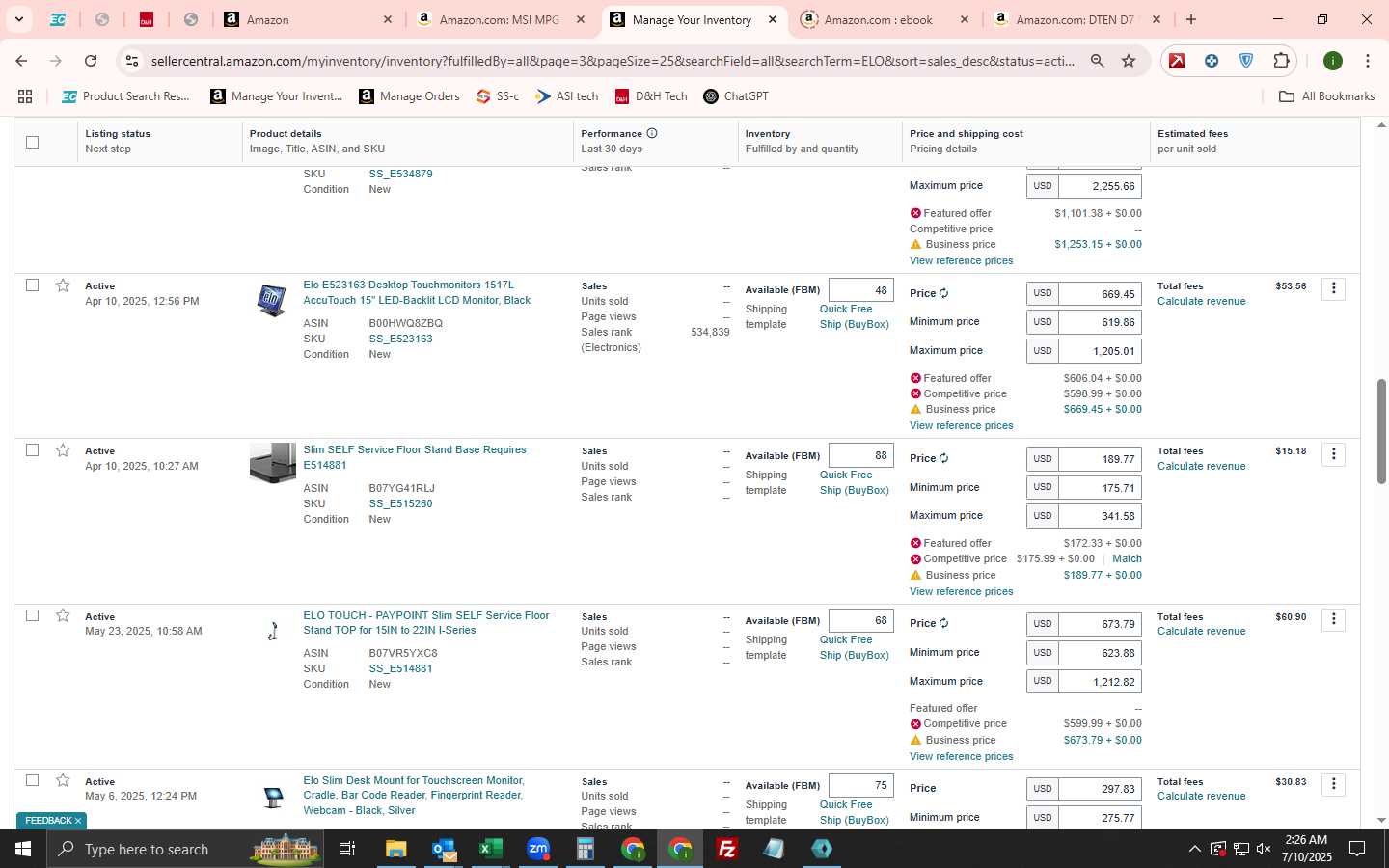Open actions menu for the $53.56 fees row

1333,288
